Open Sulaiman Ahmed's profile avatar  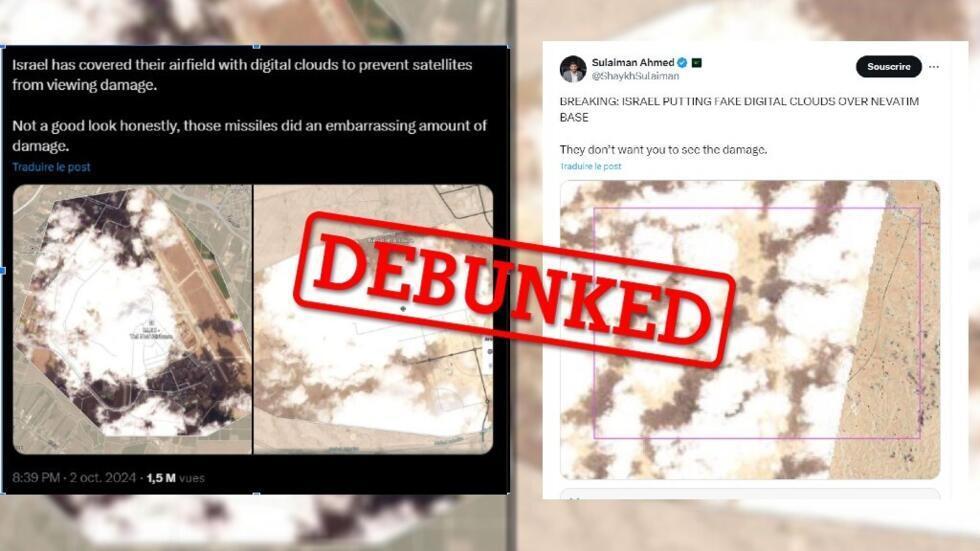(x=572, y=69)
